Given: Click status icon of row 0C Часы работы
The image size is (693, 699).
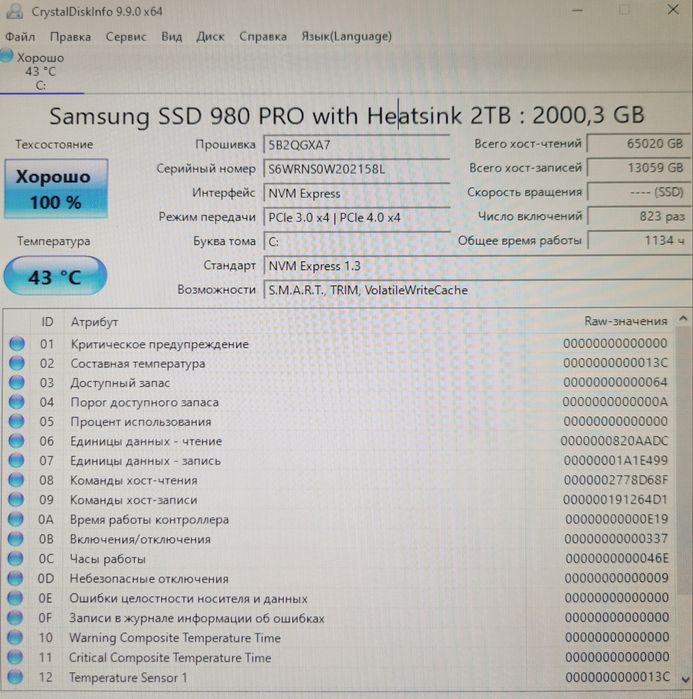Looking at the screenshot, I should (15, 559).
